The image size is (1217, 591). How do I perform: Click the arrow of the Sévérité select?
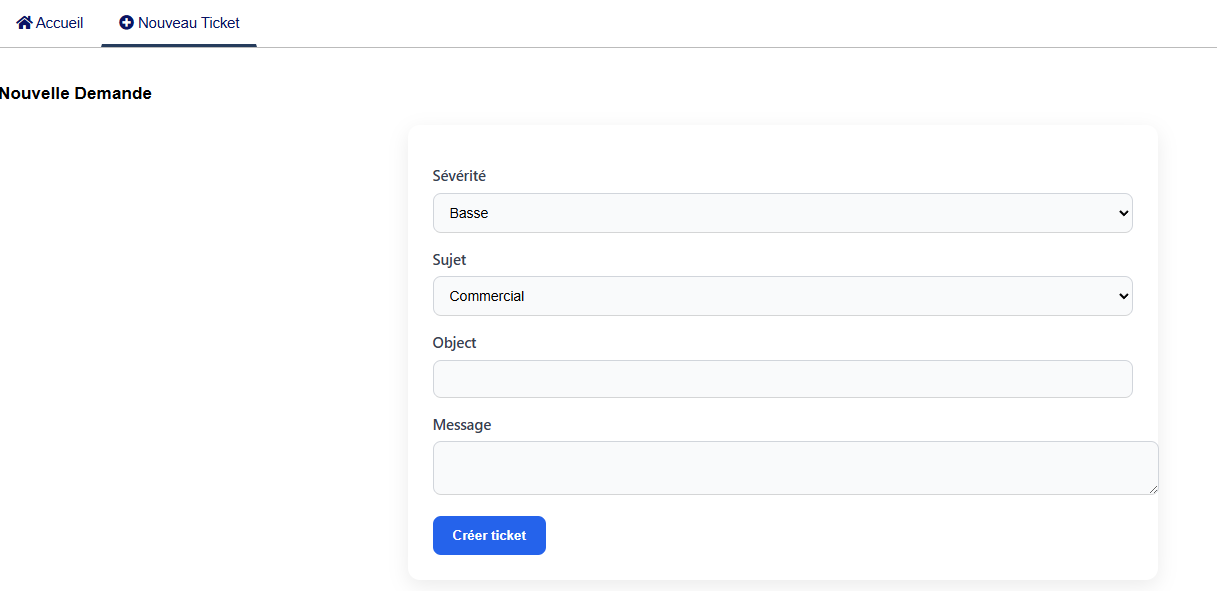(x=1123, y=213)
